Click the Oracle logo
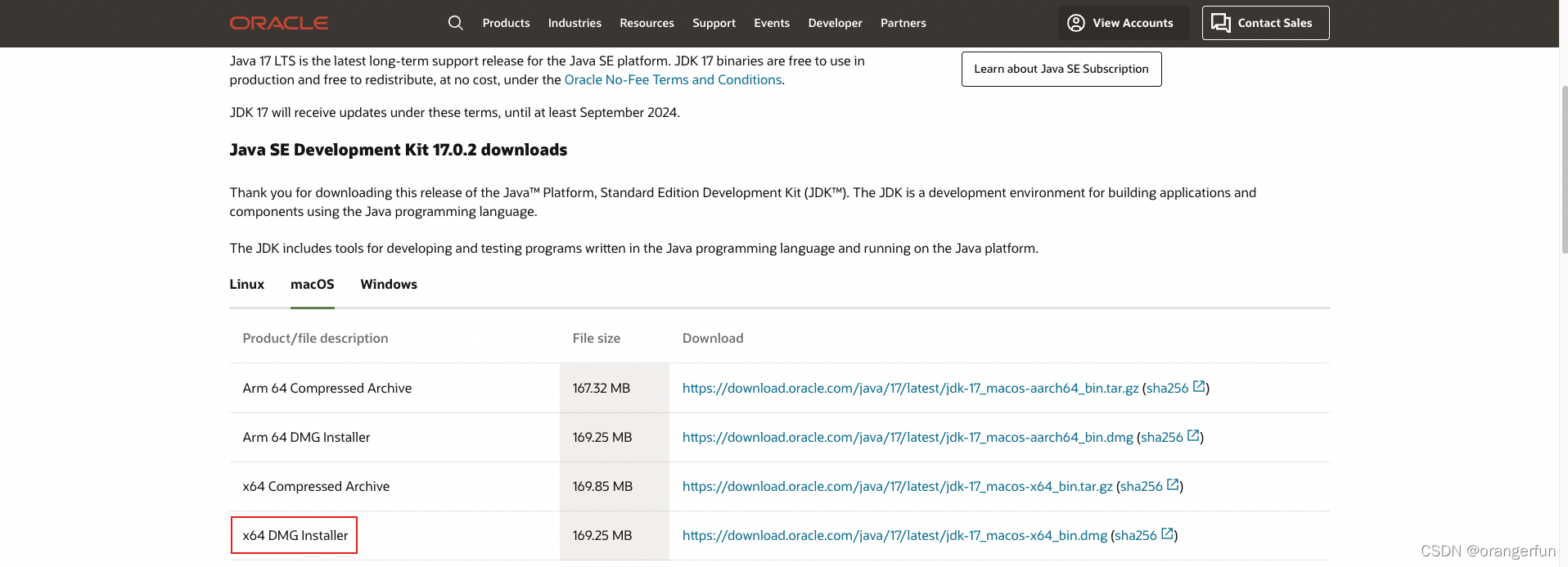 coord(279,23)
